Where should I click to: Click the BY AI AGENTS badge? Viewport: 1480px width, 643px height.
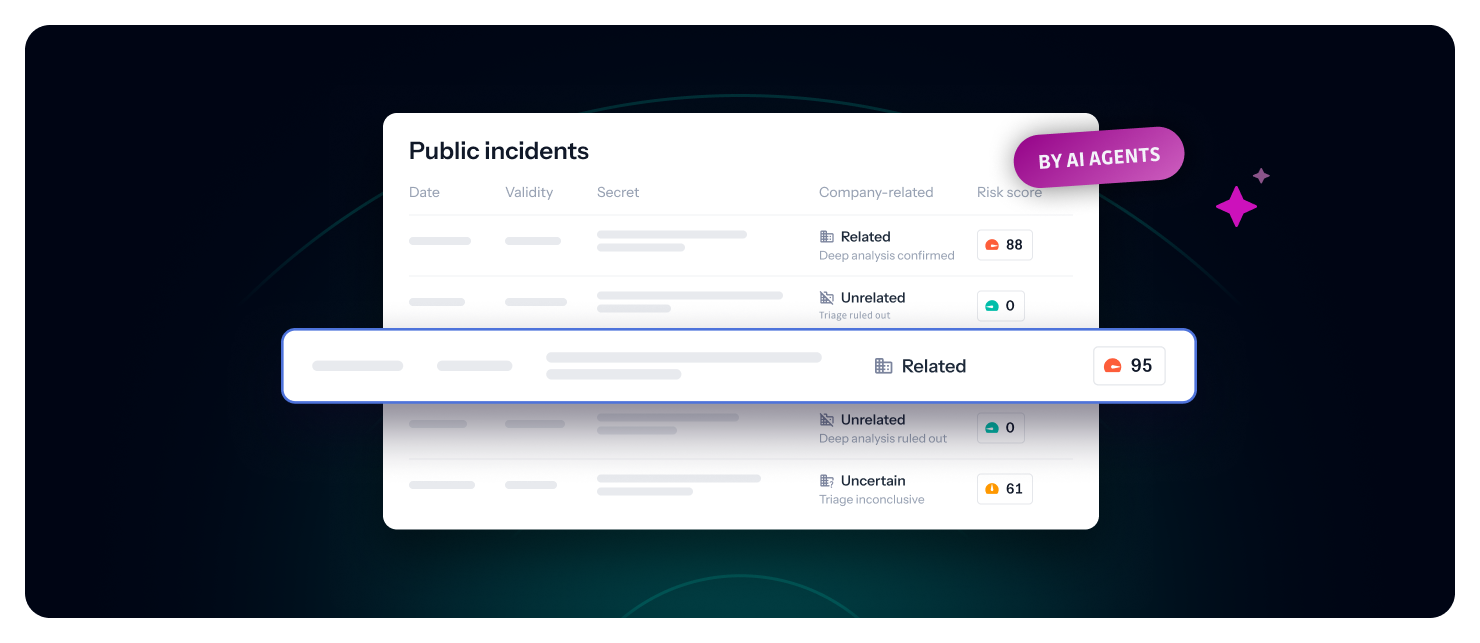1099,159
